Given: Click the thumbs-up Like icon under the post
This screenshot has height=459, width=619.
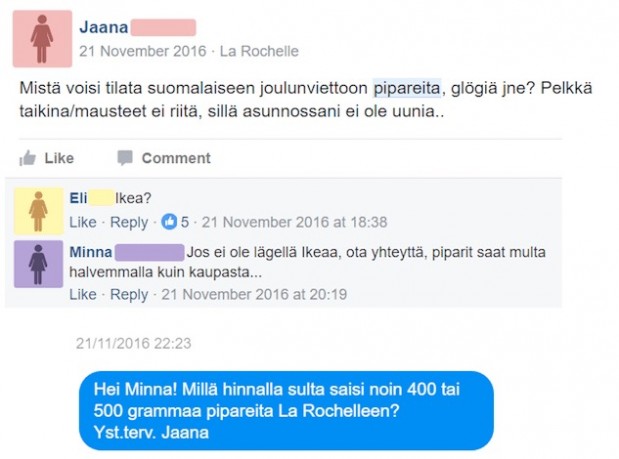Looking at the screenshot, I should 28,158.
